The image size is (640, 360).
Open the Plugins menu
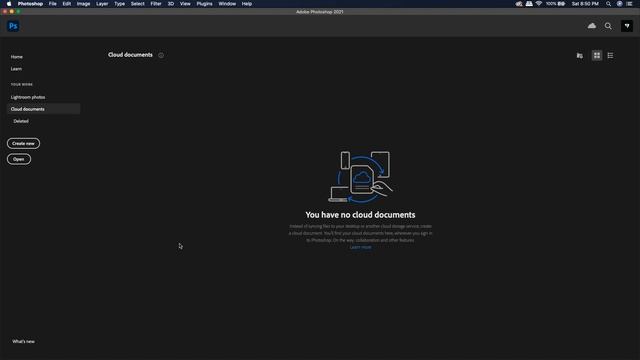click(204, 4)
